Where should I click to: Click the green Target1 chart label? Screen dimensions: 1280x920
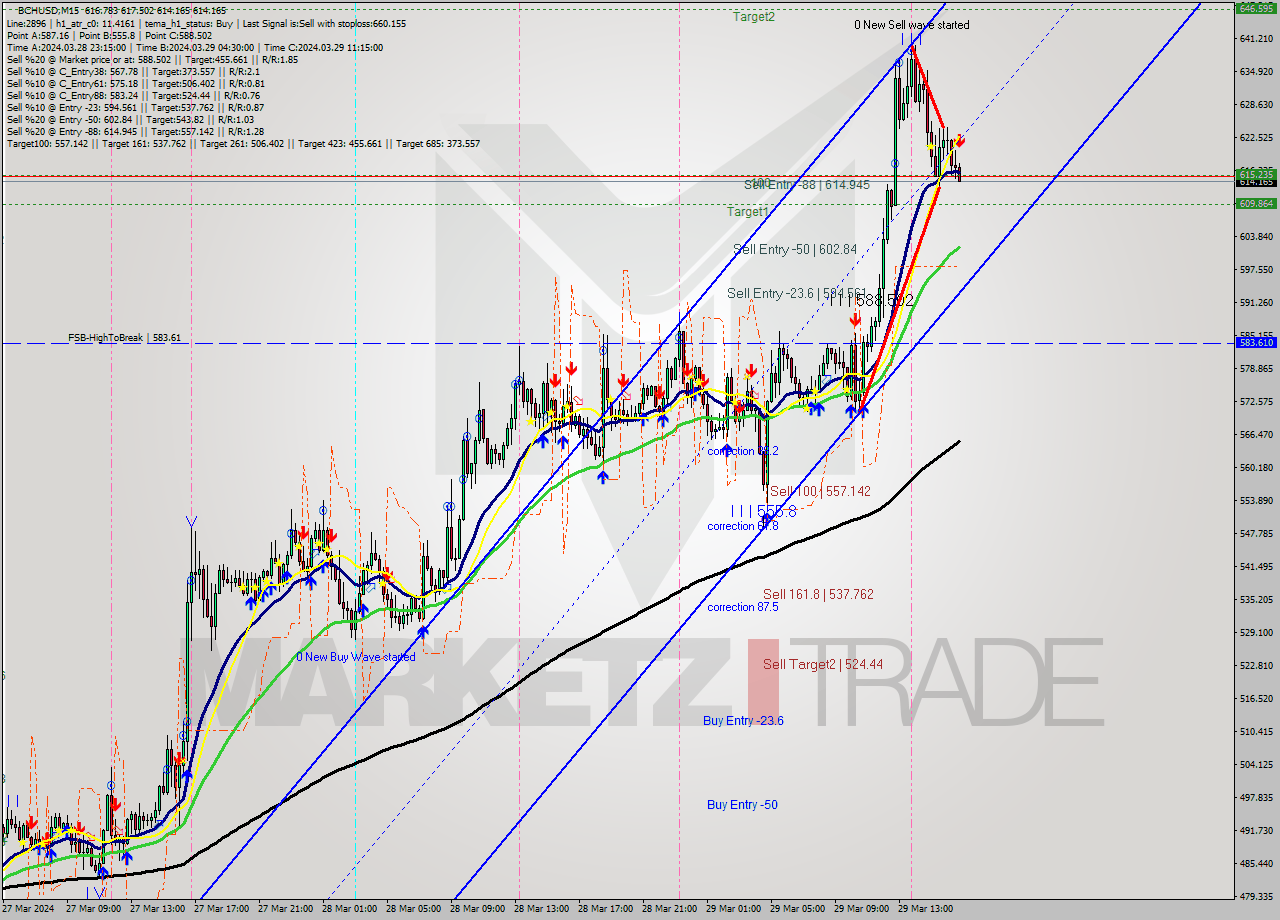pos(747,212)
